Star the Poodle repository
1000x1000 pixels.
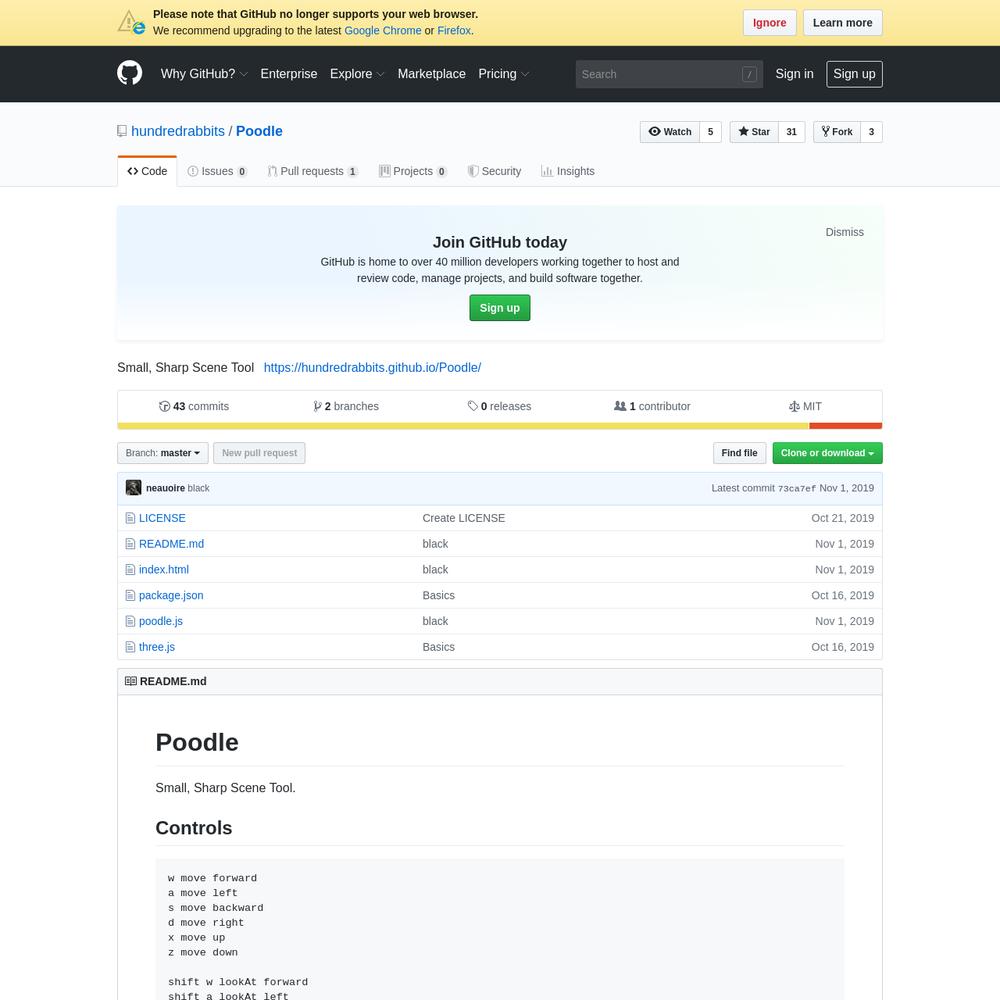754,132
